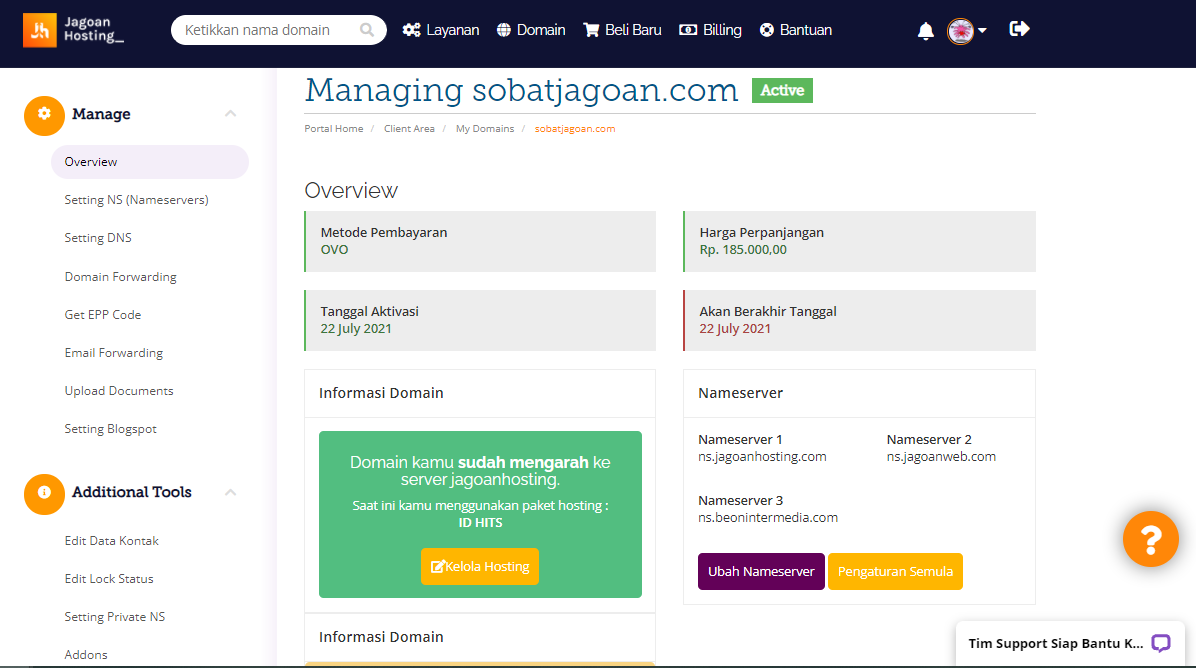The image size is (1196, 668).
Task: Click the Managing sobatjagoan.com heading
Action: 522,90
